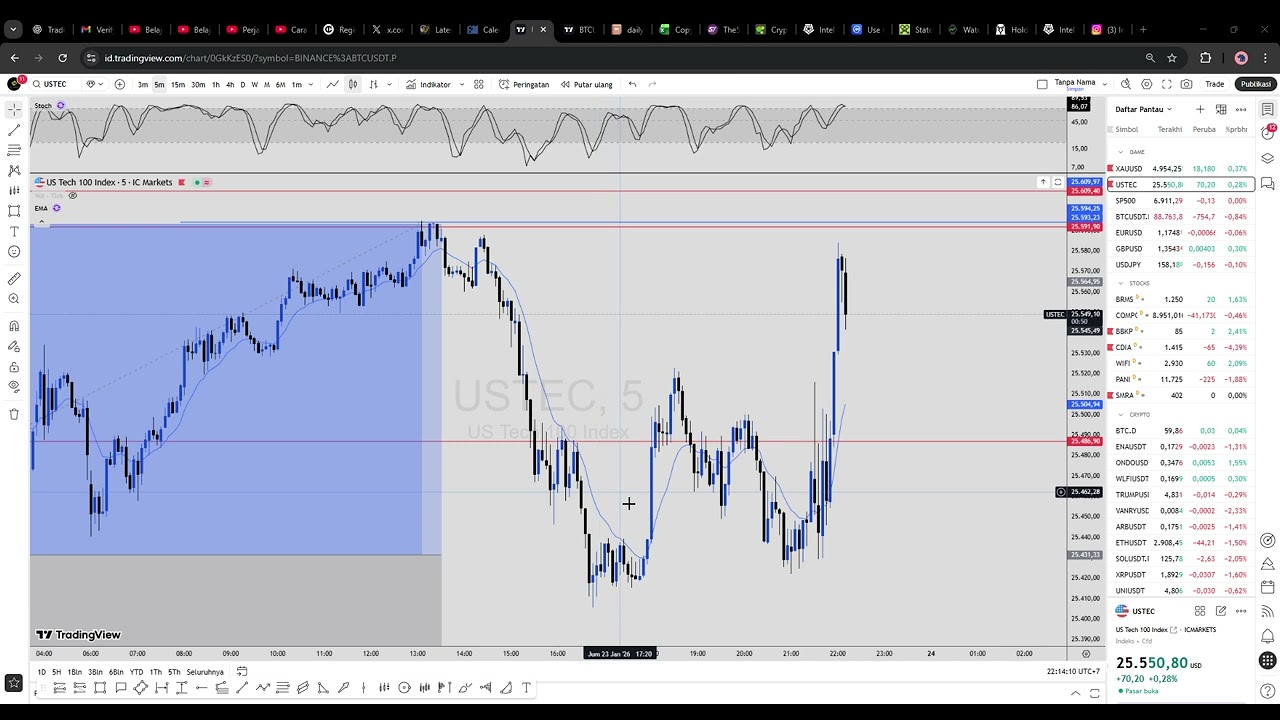This screenshot has height=720, width=1280.
Task: Enter fullscreen mode
Action: 1167,84
